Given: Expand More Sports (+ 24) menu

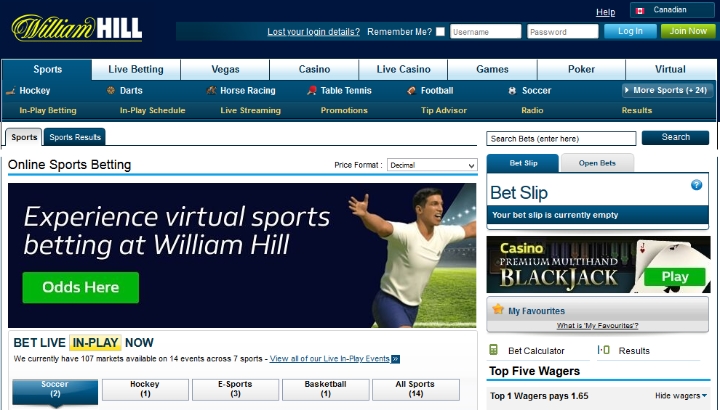Looking at the screenshot, I should point(667,90).
